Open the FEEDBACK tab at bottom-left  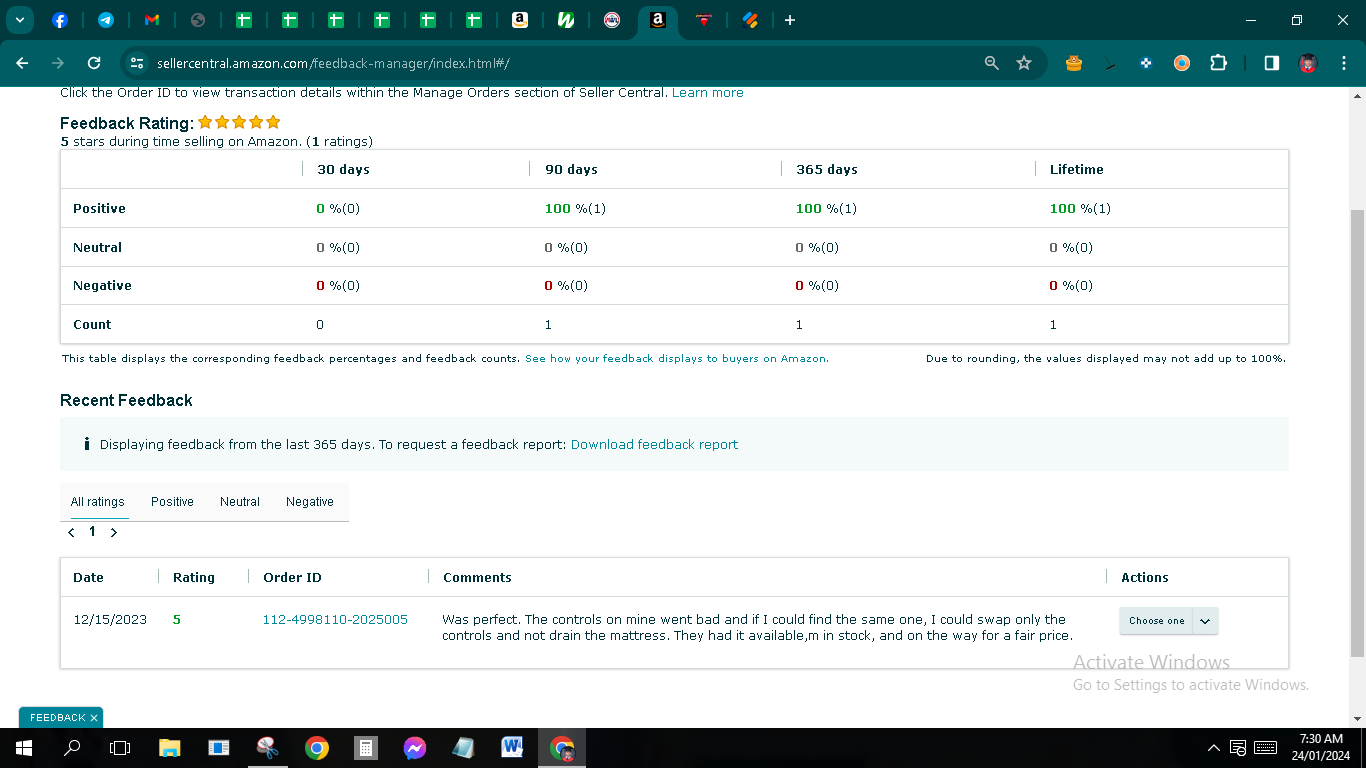pyautogui.click(x=57, y=718)
